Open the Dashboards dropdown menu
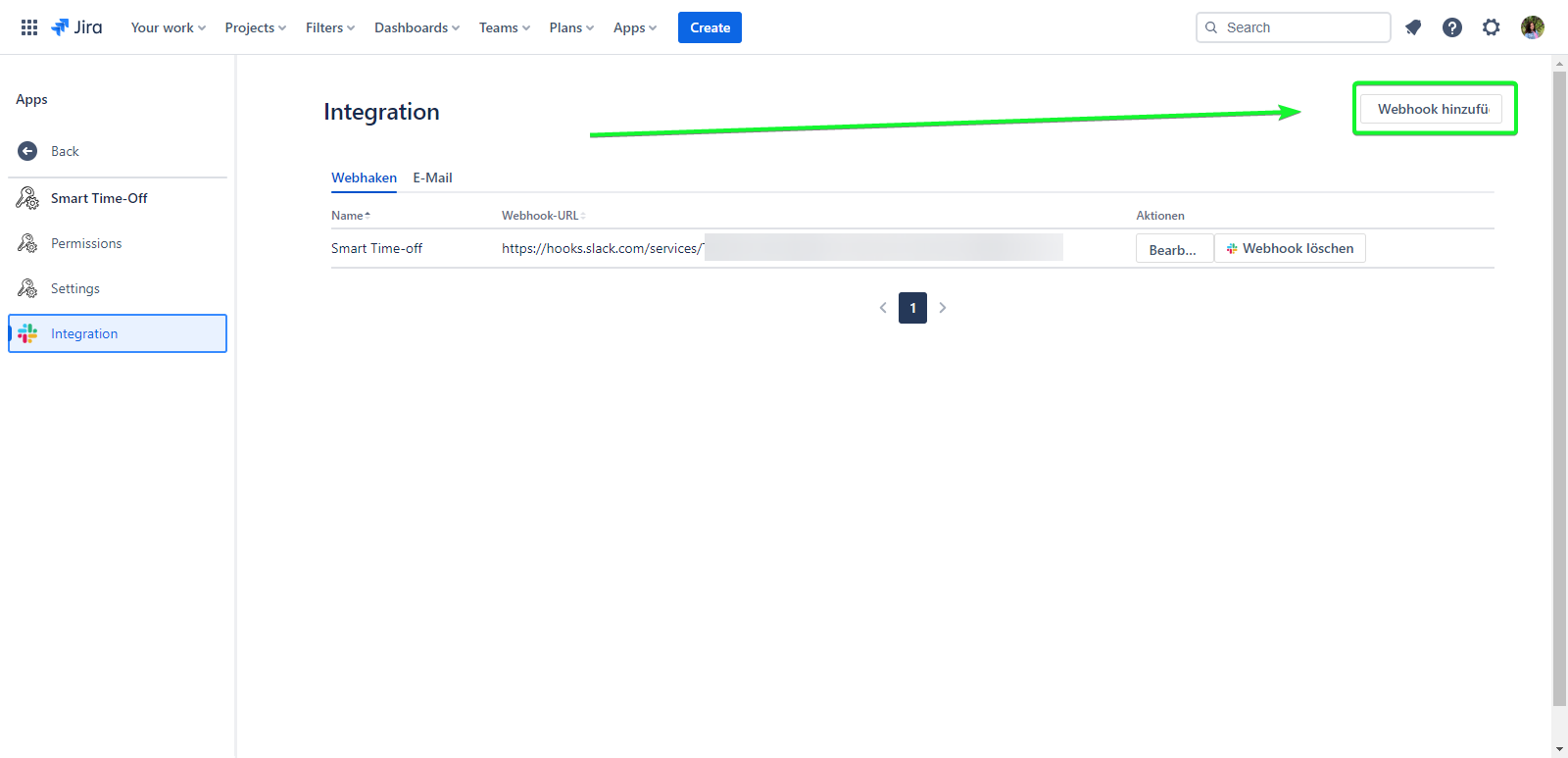The image size is (1568, 758). (x=416, y=27)
